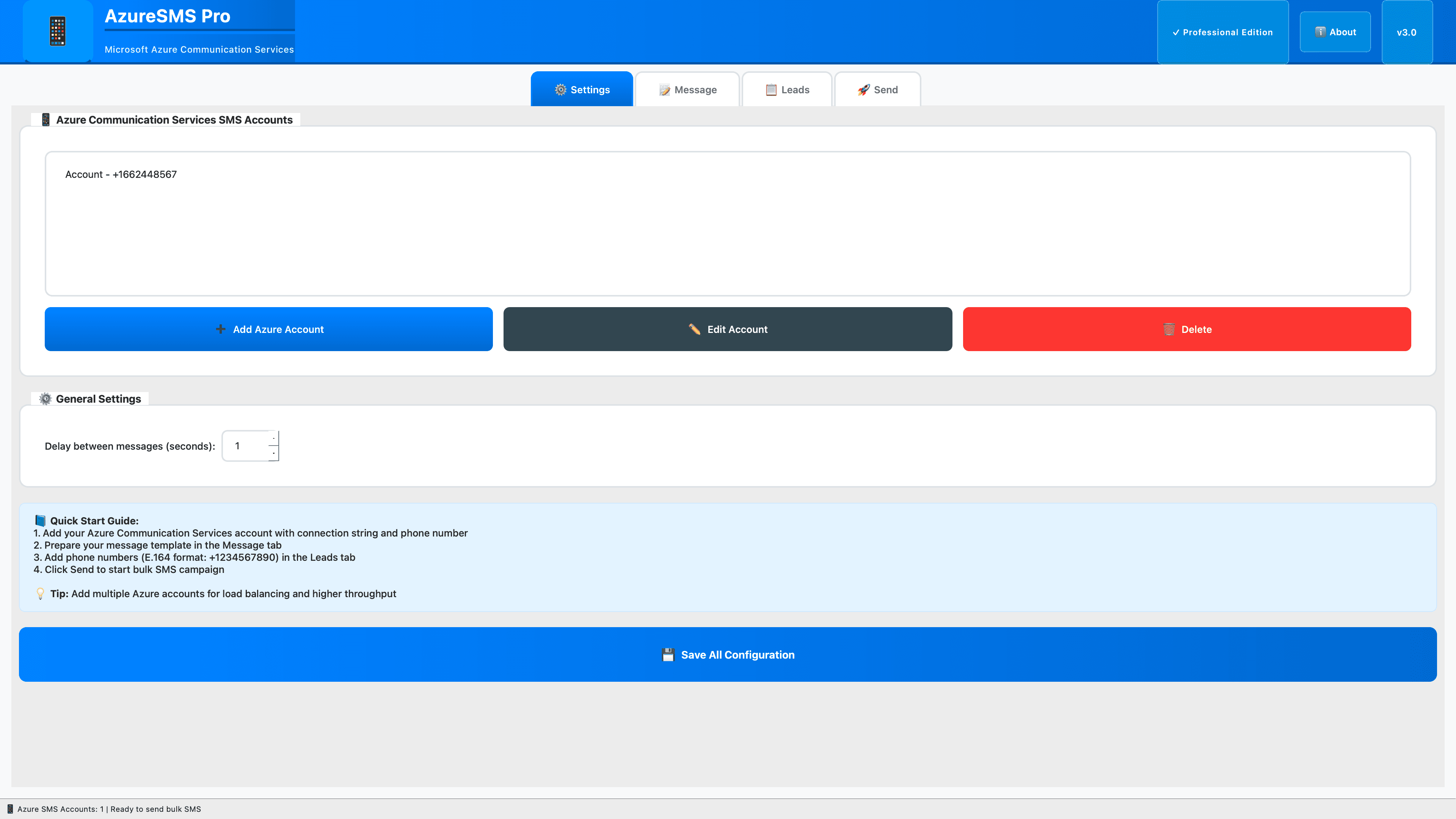
Task: Click Add Azure Account button
Action: (268, 329)
